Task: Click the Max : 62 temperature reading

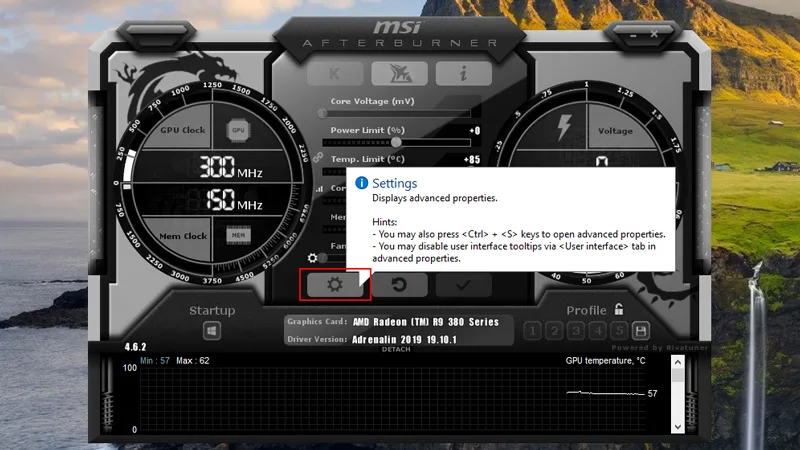Action: [193, 361]
